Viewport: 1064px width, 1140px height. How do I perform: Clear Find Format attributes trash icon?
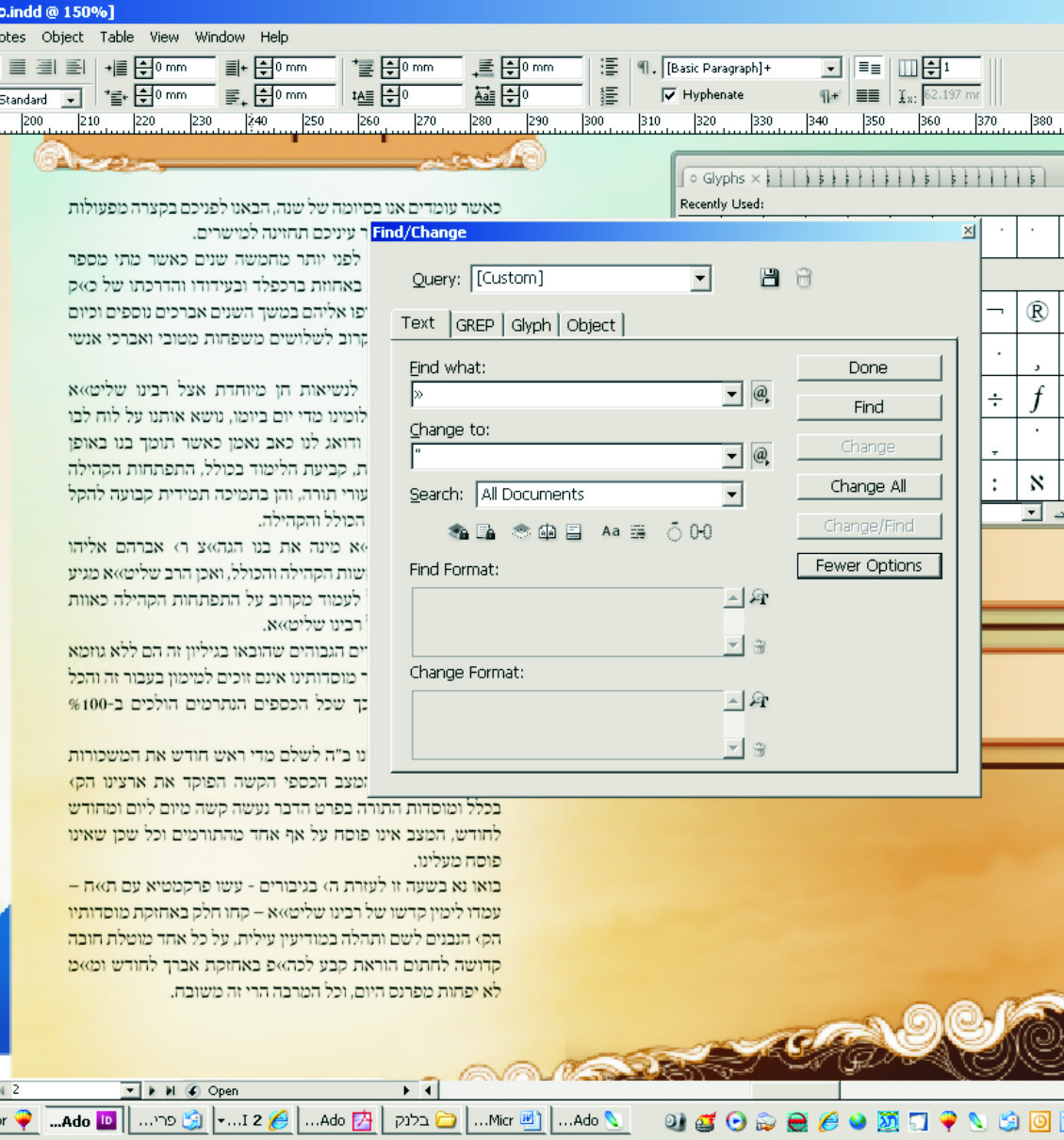coord(760,646)
